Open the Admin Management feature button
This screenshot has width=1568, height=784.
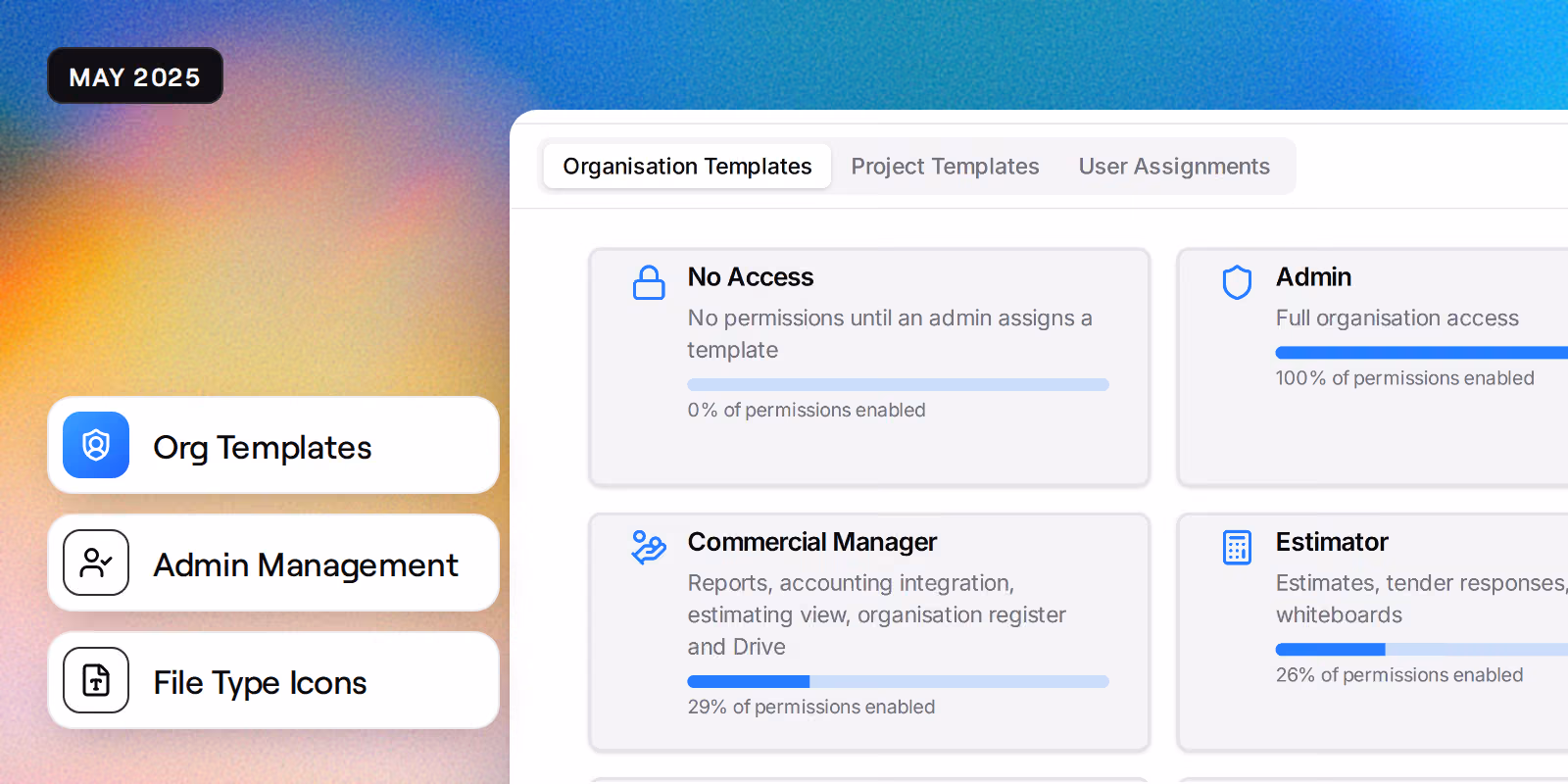coord(273,563)
